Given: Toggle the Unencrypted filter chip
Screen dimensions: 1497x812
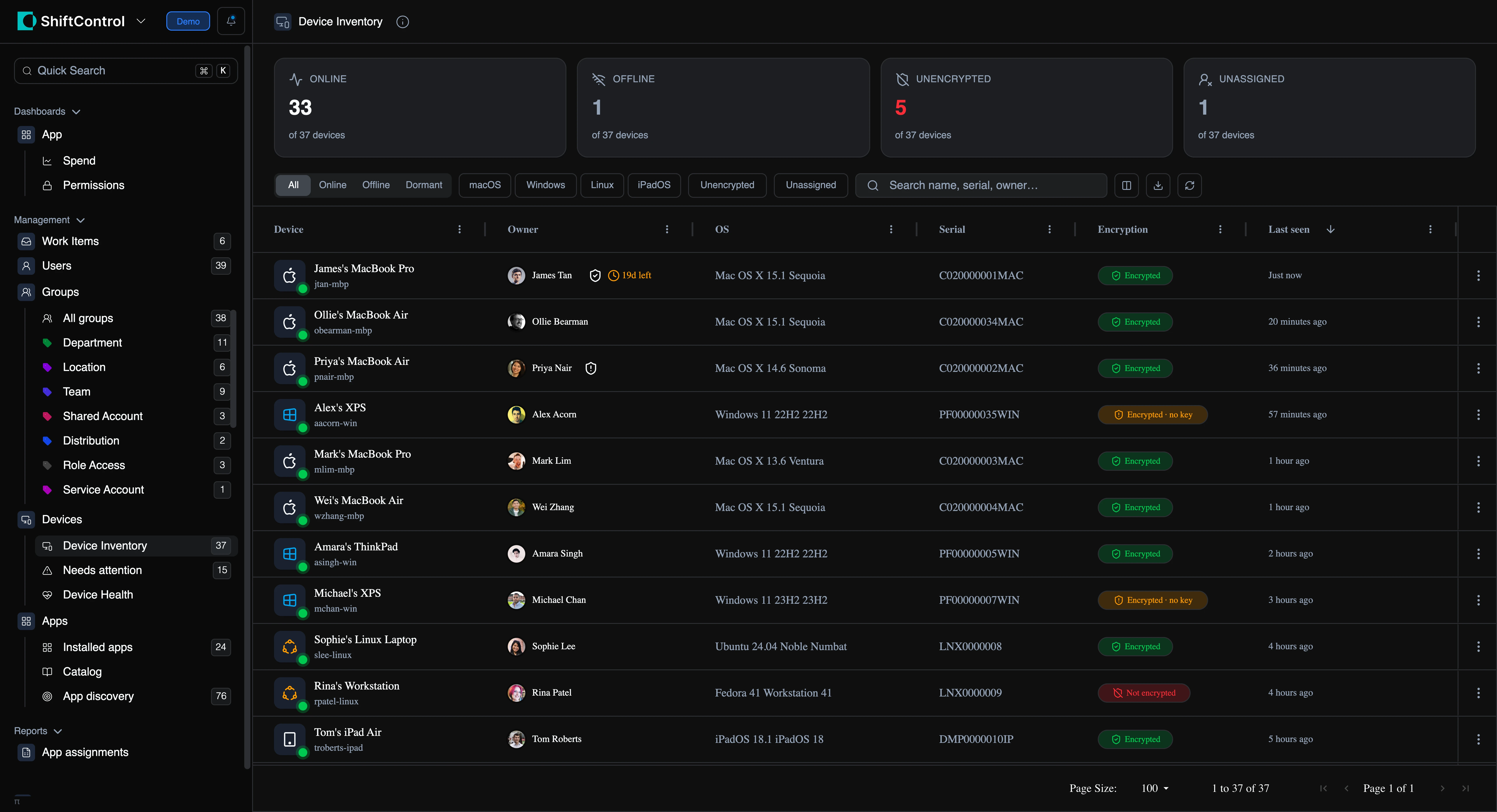Looking at the screenshot, I should click(x=727, y=185).
